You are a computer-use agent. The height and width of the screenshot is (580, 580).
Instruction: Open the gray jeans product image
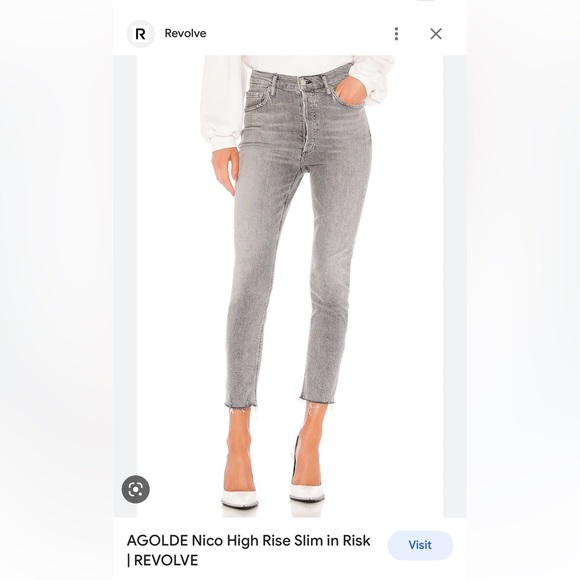point(290,286)
